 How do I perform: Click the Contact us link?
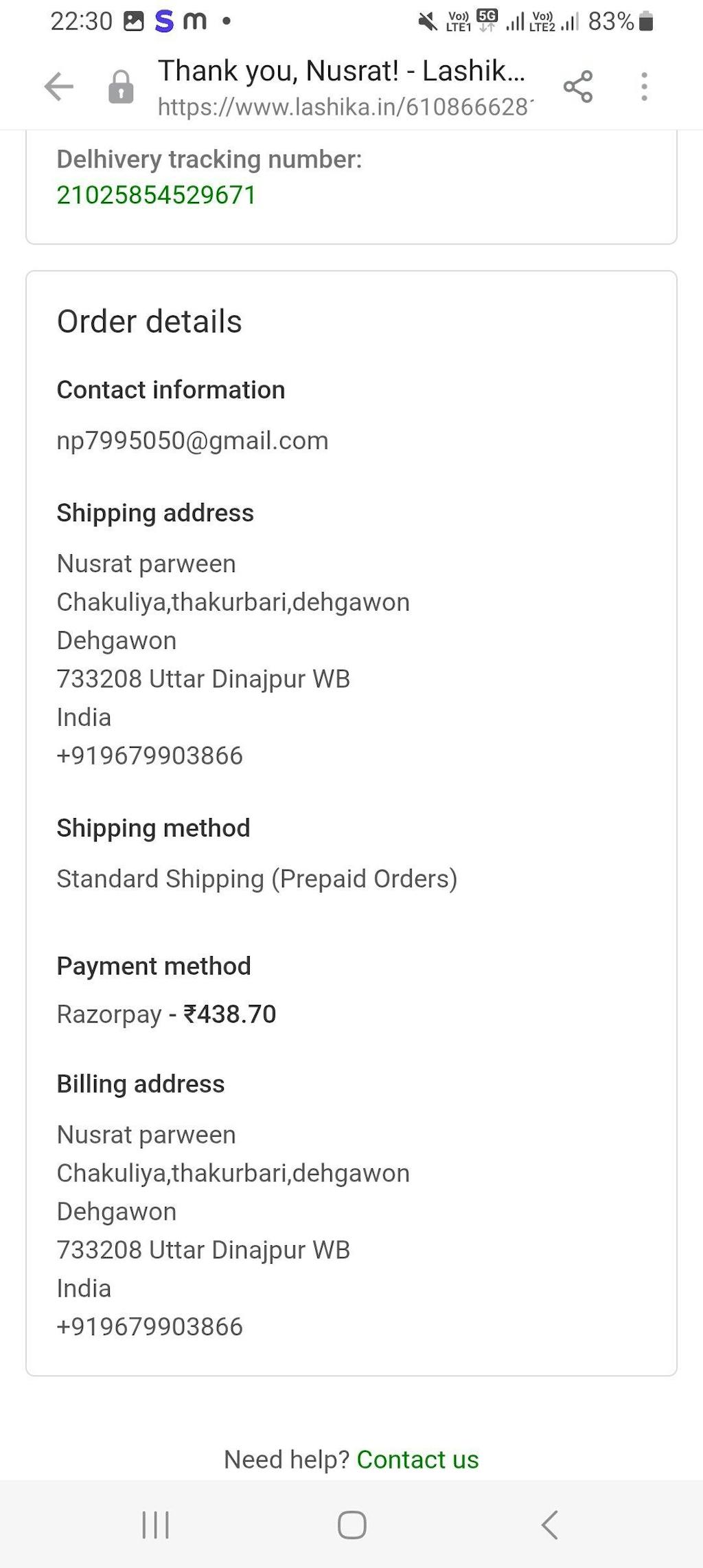[x=417, y=1459]
